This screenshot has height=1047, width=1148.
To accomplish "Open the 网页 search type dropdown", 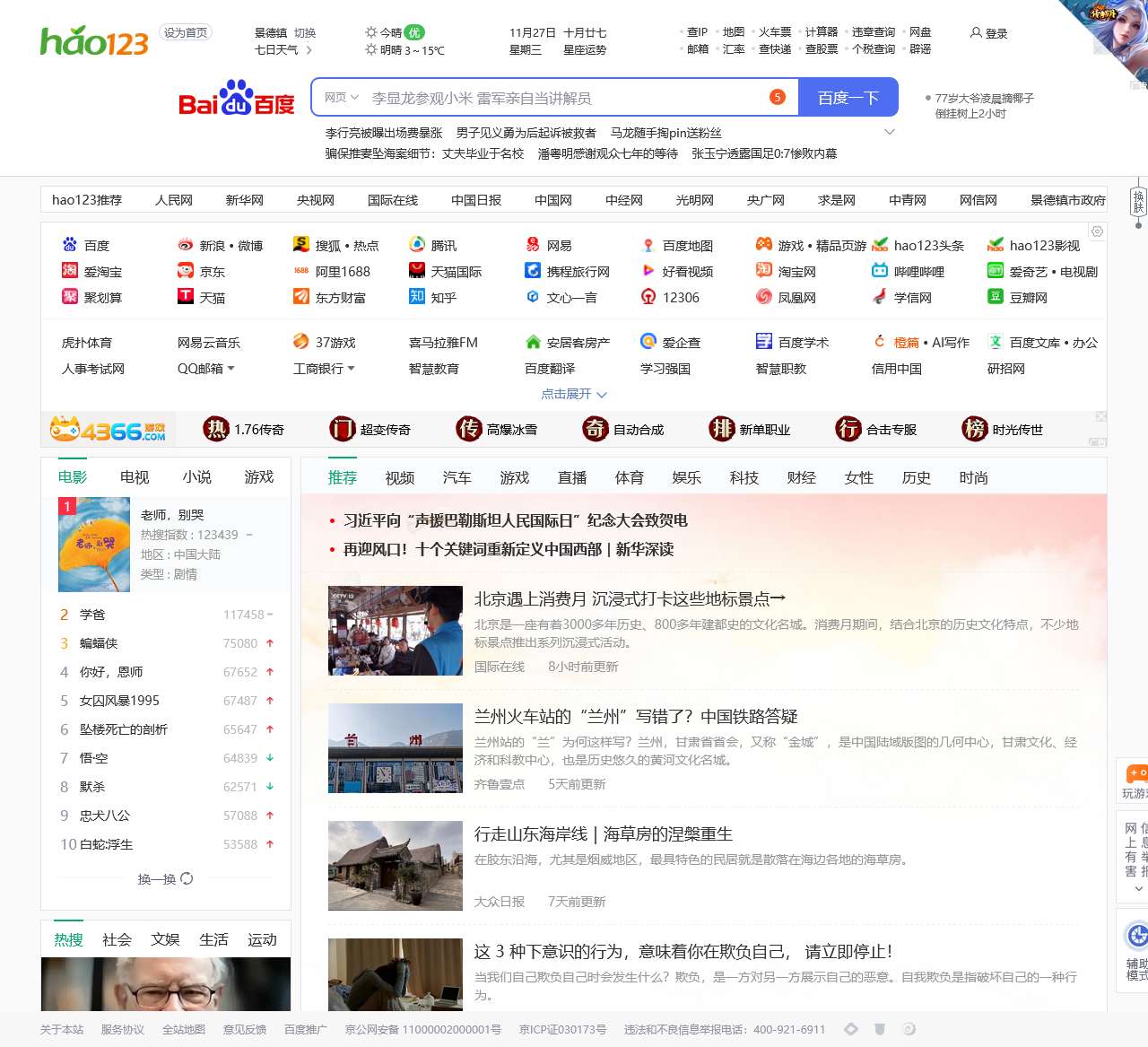I will pos(342,97).
